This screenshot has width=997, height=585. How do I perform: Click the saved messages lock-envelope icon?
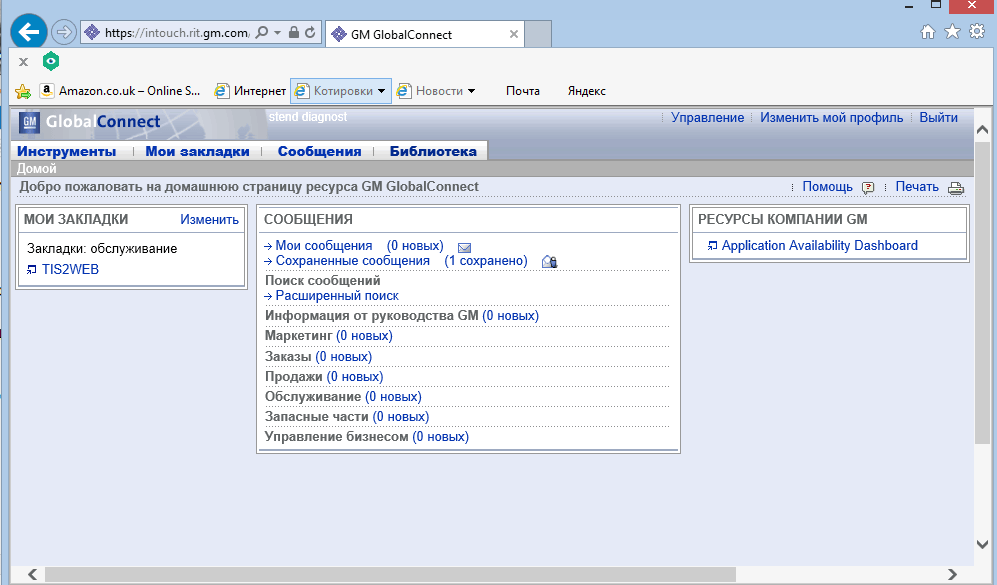point(549,261)
